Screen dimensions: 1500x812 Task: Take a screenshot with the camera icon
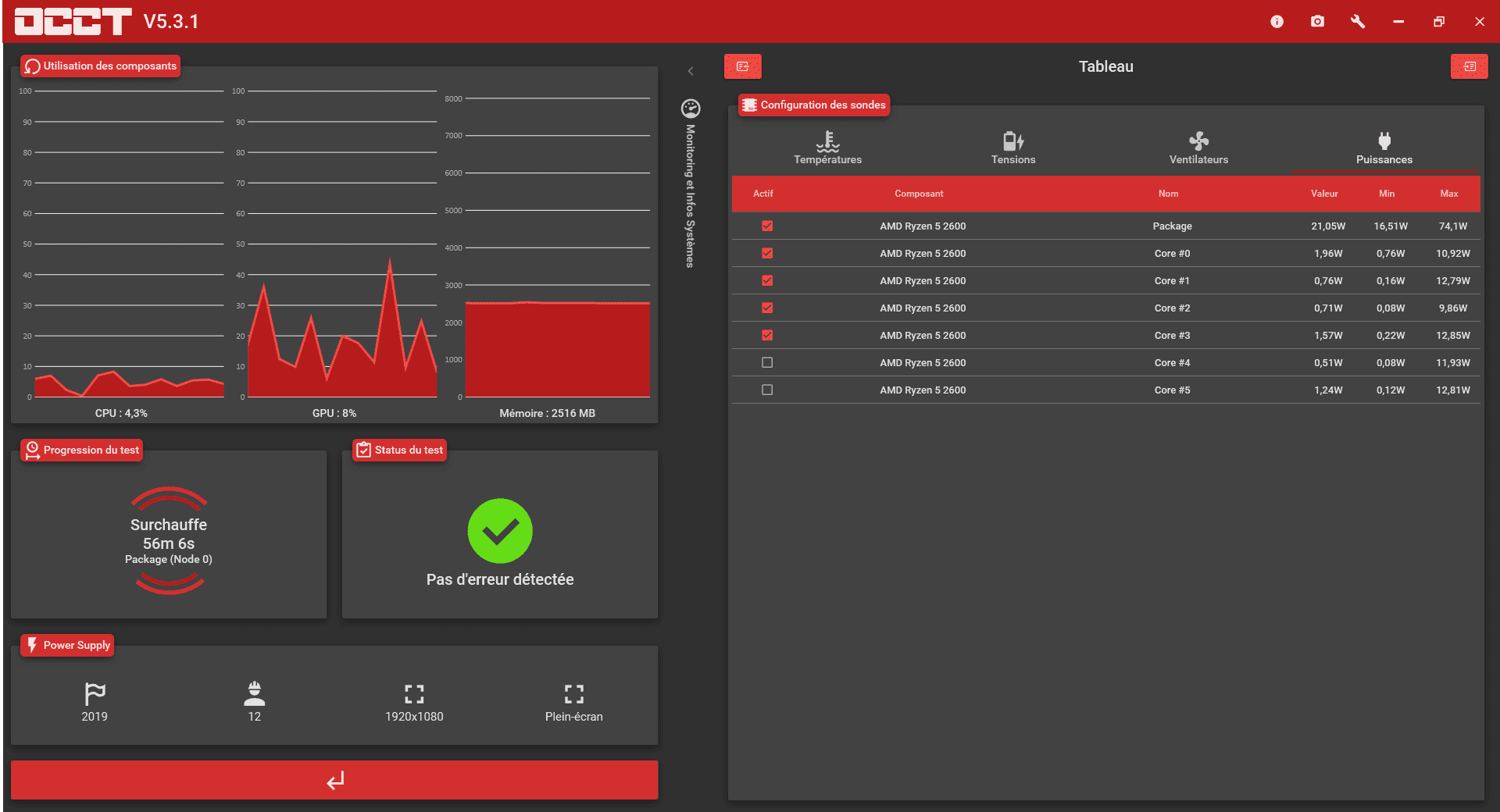1317,22
